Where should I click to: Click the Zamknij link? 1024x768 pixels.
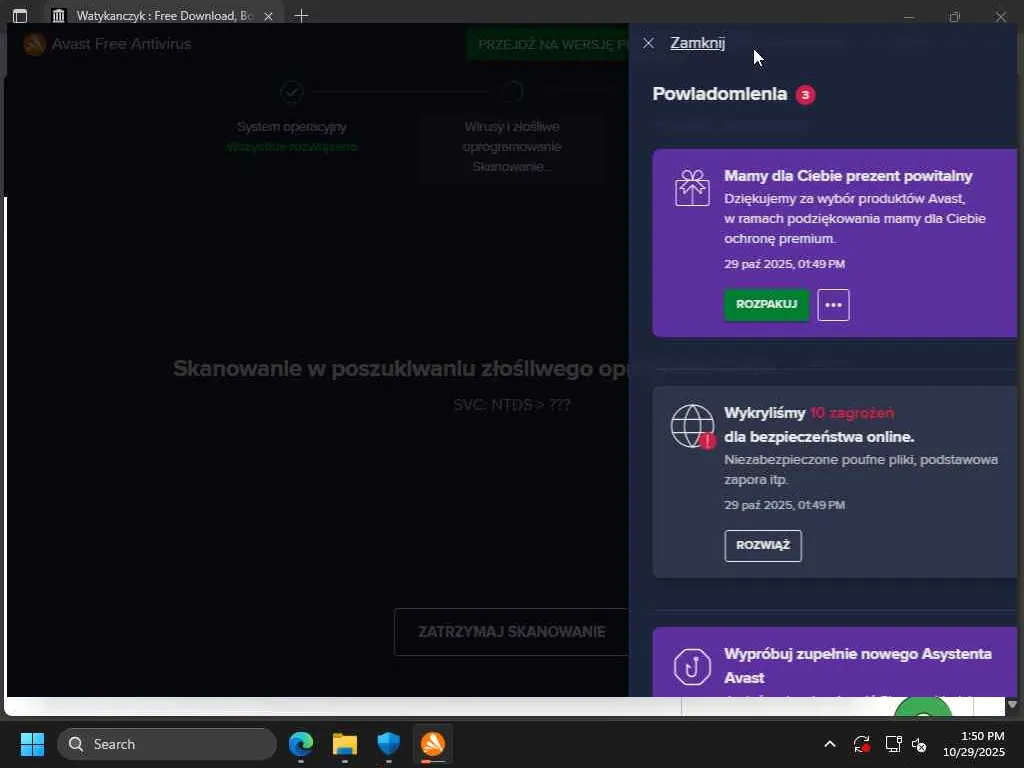[697, 43]
